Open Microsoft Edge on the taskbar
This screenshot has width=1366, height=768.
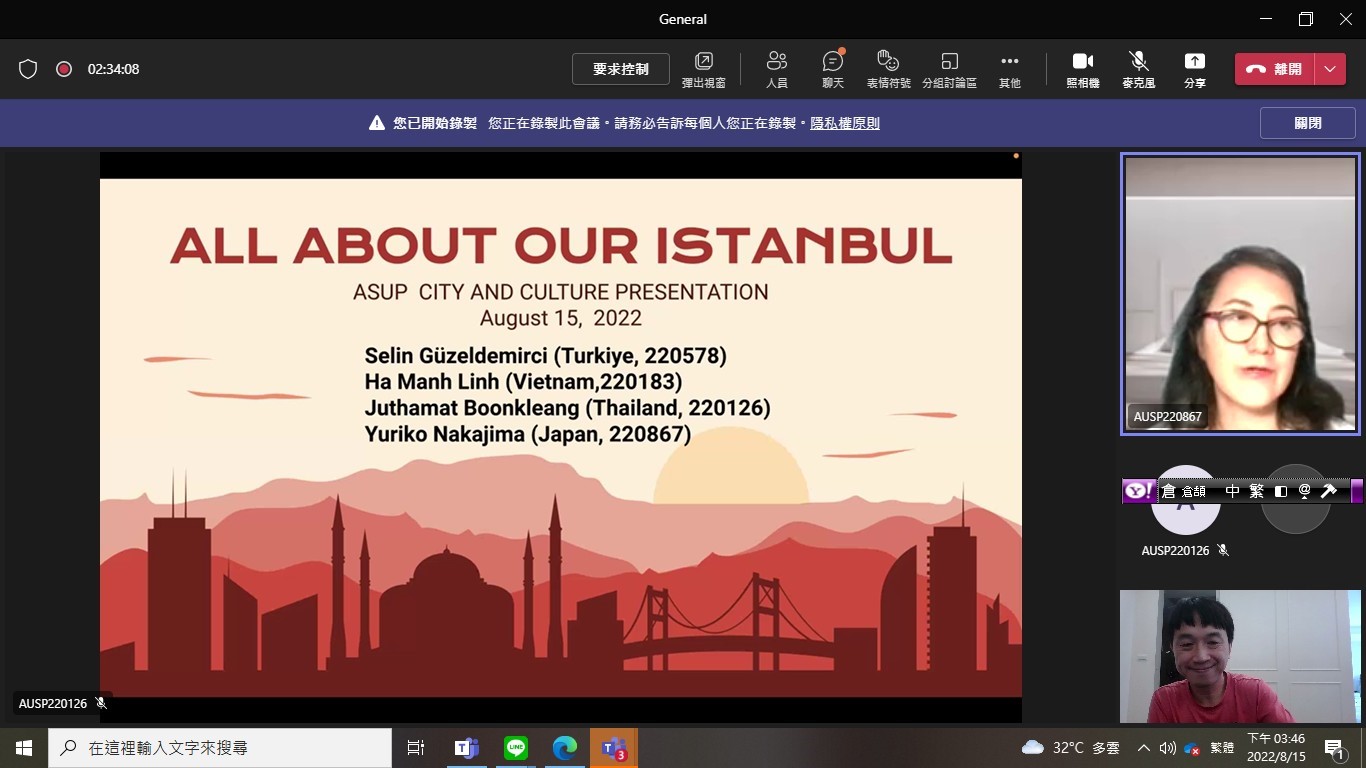point(565,747)
